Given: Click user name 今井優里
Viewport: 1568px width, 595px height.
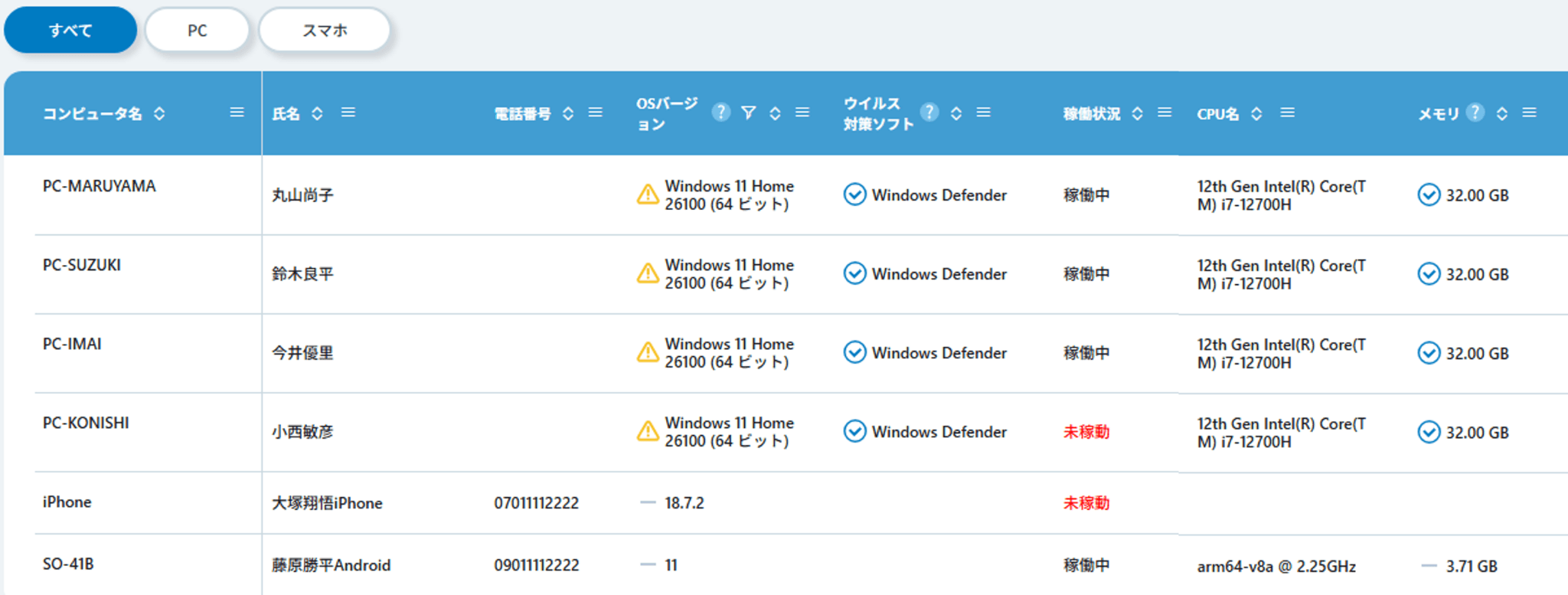Looking at the screenshot, I should click(302, 353).
